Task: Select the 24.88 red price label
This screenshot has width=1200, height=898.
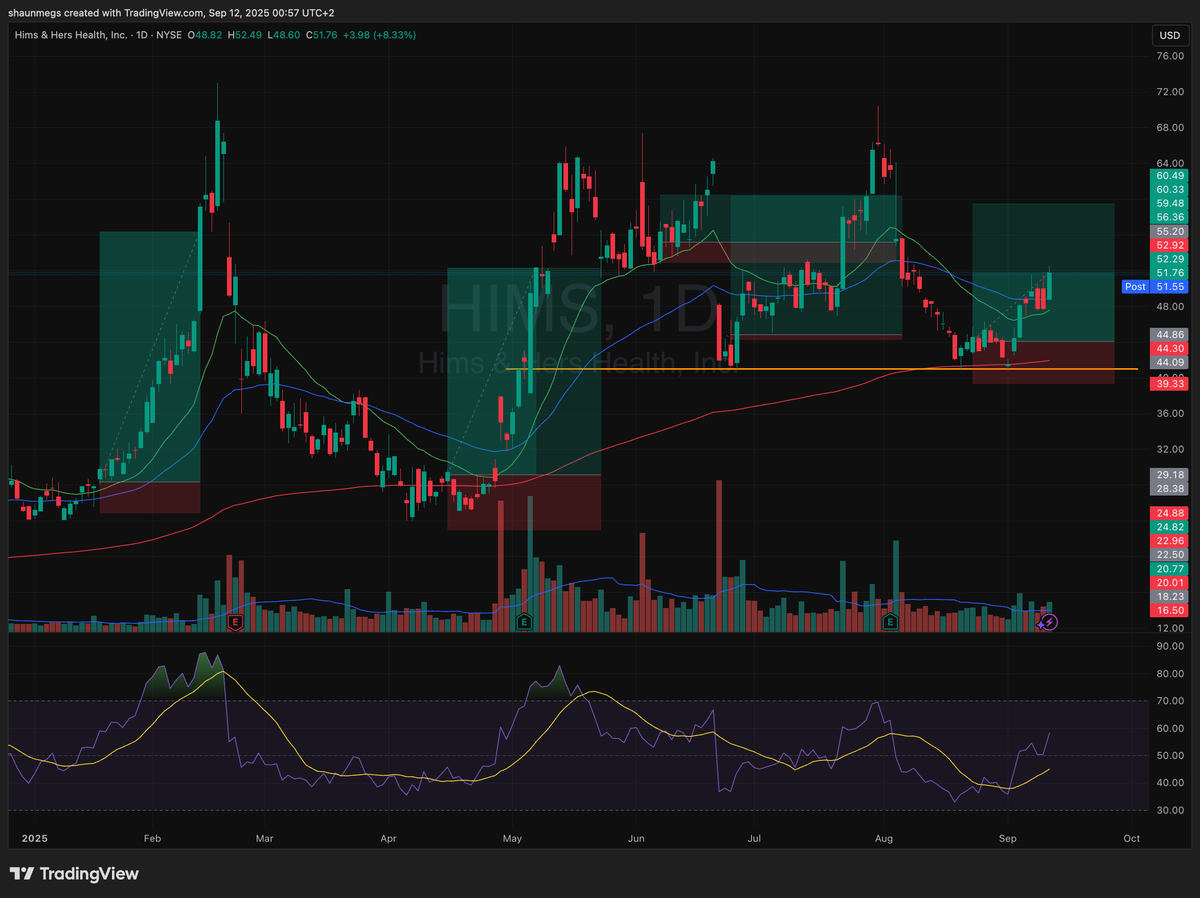Action: click(1170, 512)
